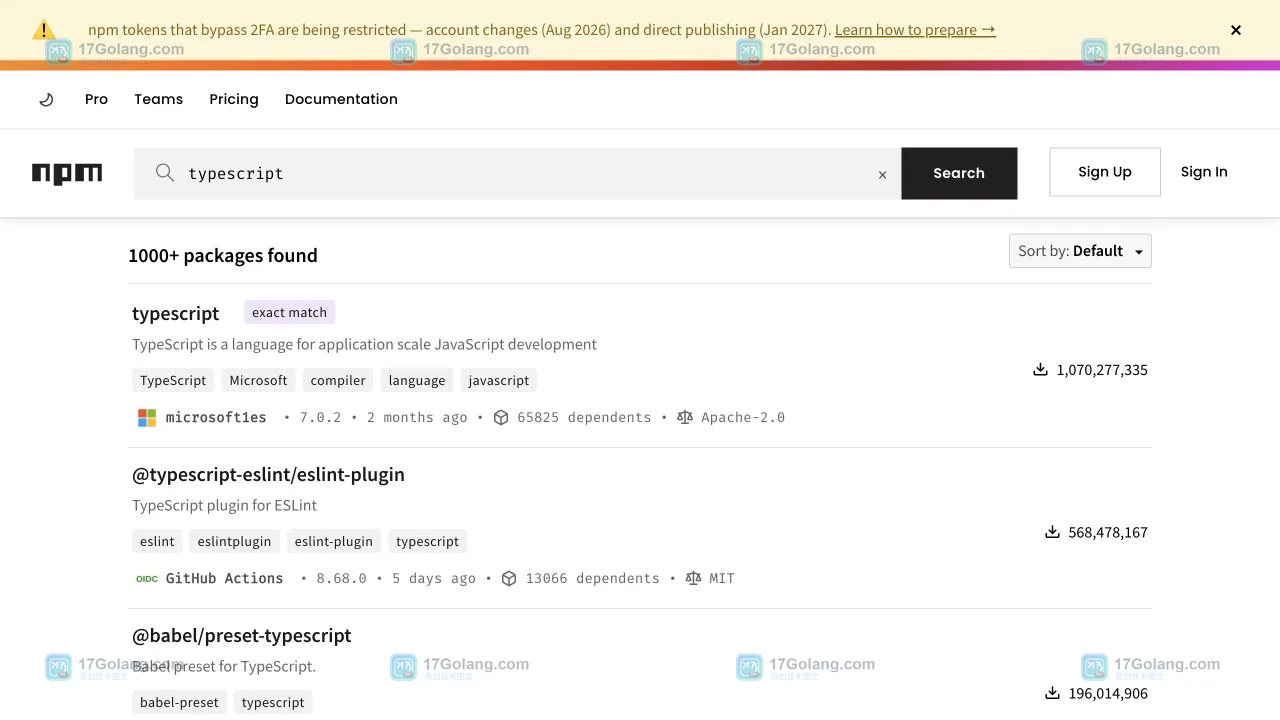Click the Microsoft logo beside microsoft1es

(x=147, y=418)
